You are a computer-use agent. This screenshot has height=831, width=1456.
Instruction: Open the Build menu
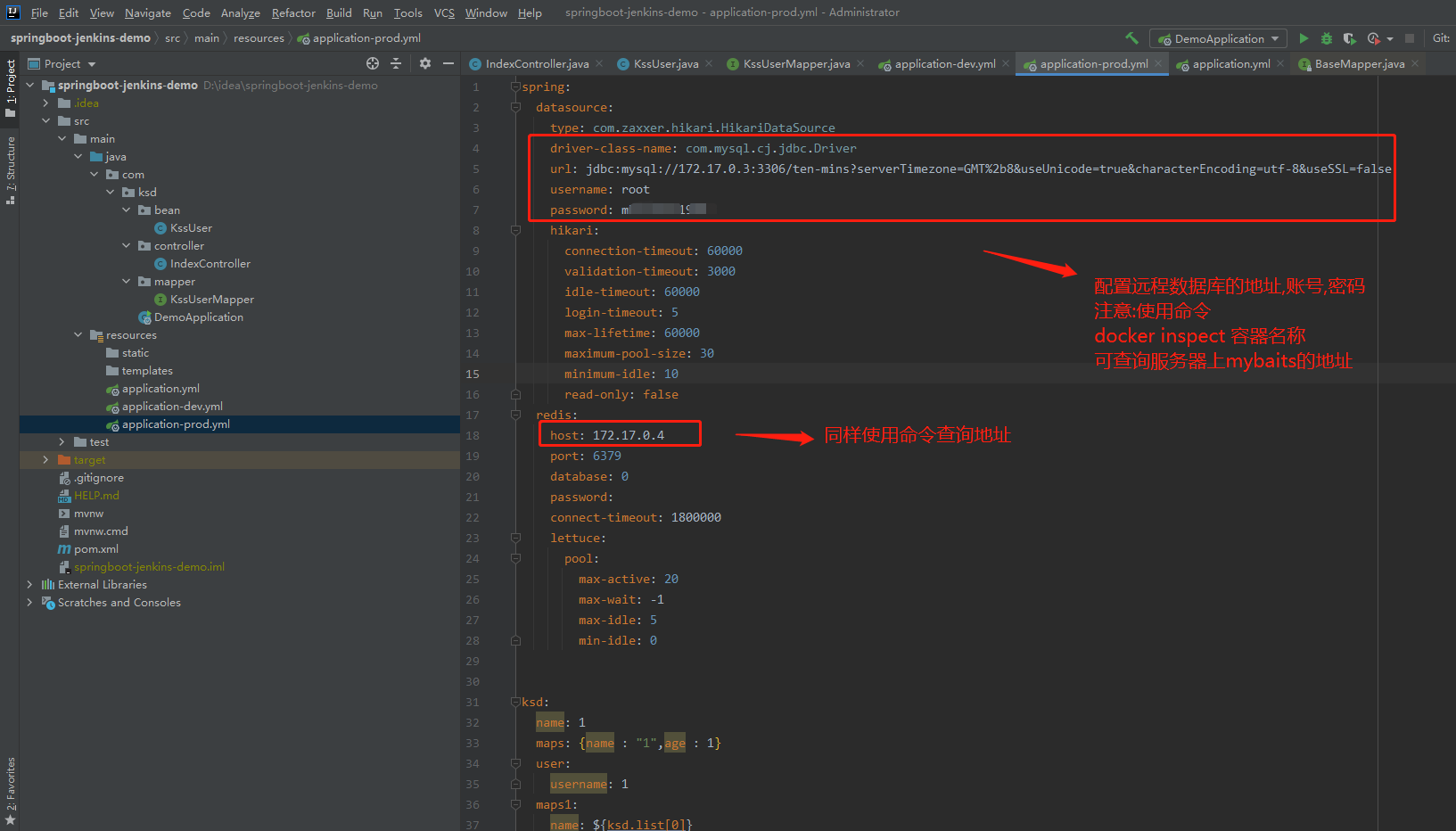coord(339,12)
